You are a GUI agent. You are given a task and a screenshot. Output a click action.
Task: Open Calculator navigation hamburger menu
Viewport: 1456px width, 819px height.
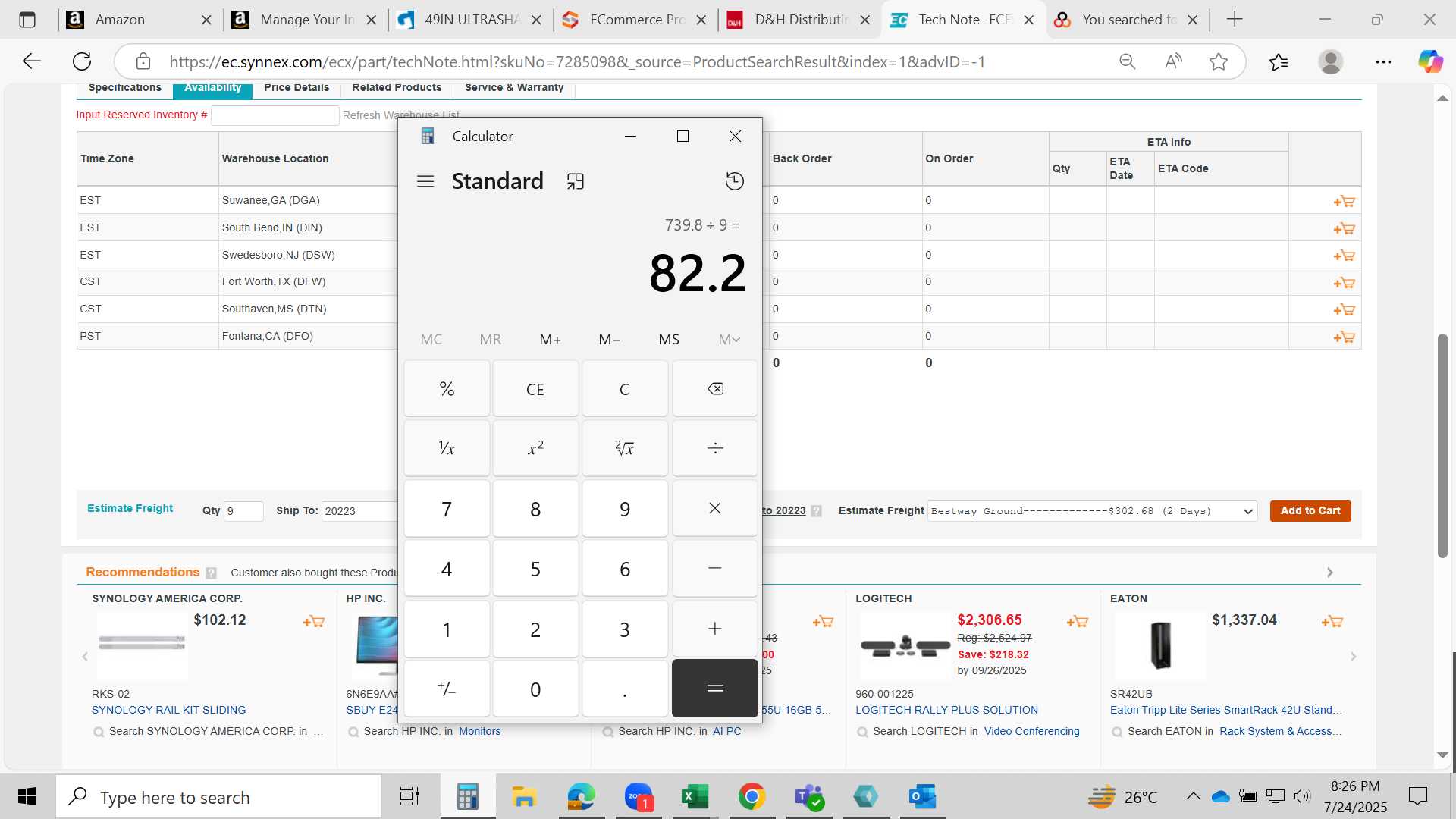(425, 181)
